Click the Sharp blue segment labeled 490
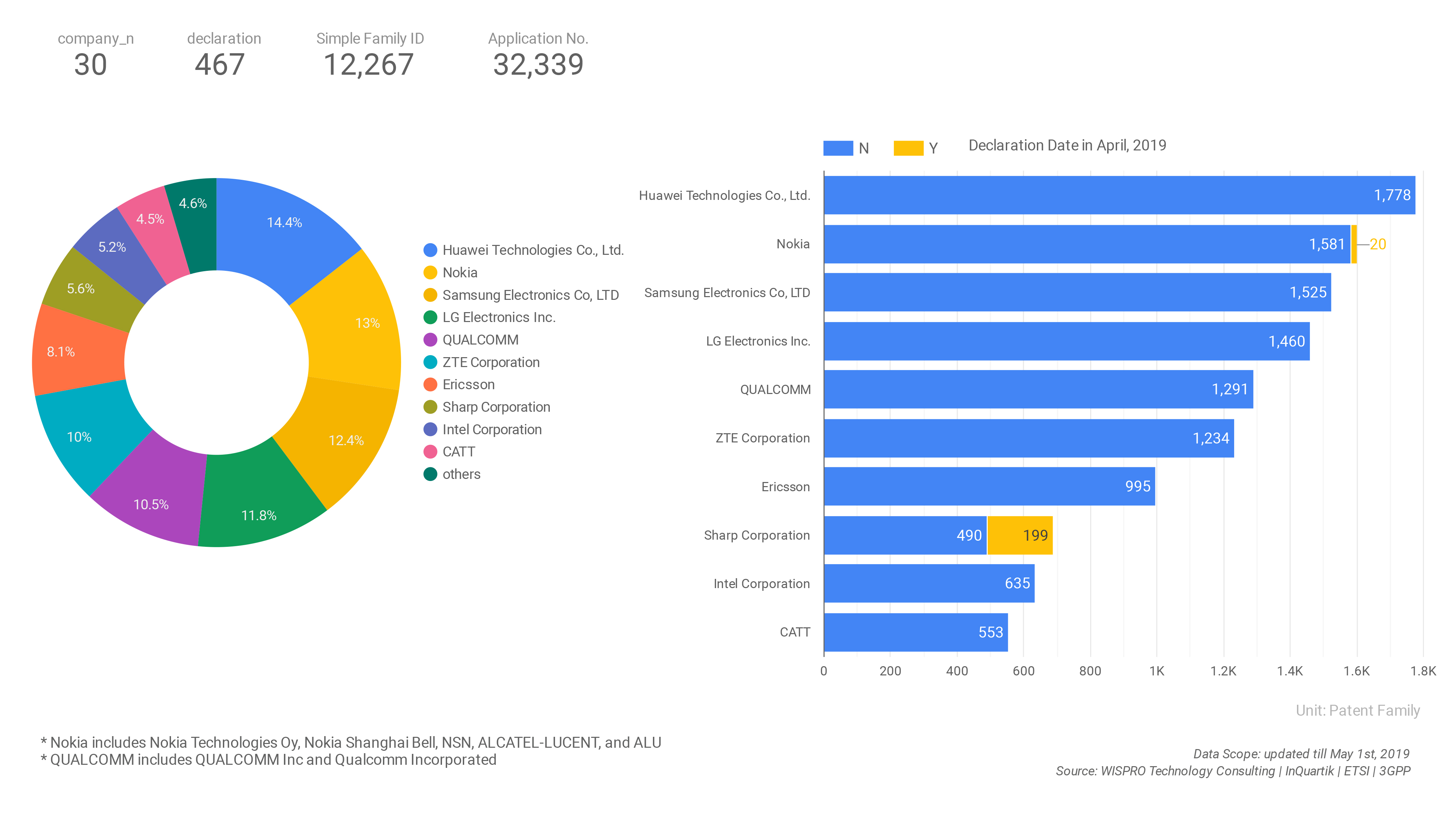The height and width of the screenshot is (818, 1456). point(905,535)
